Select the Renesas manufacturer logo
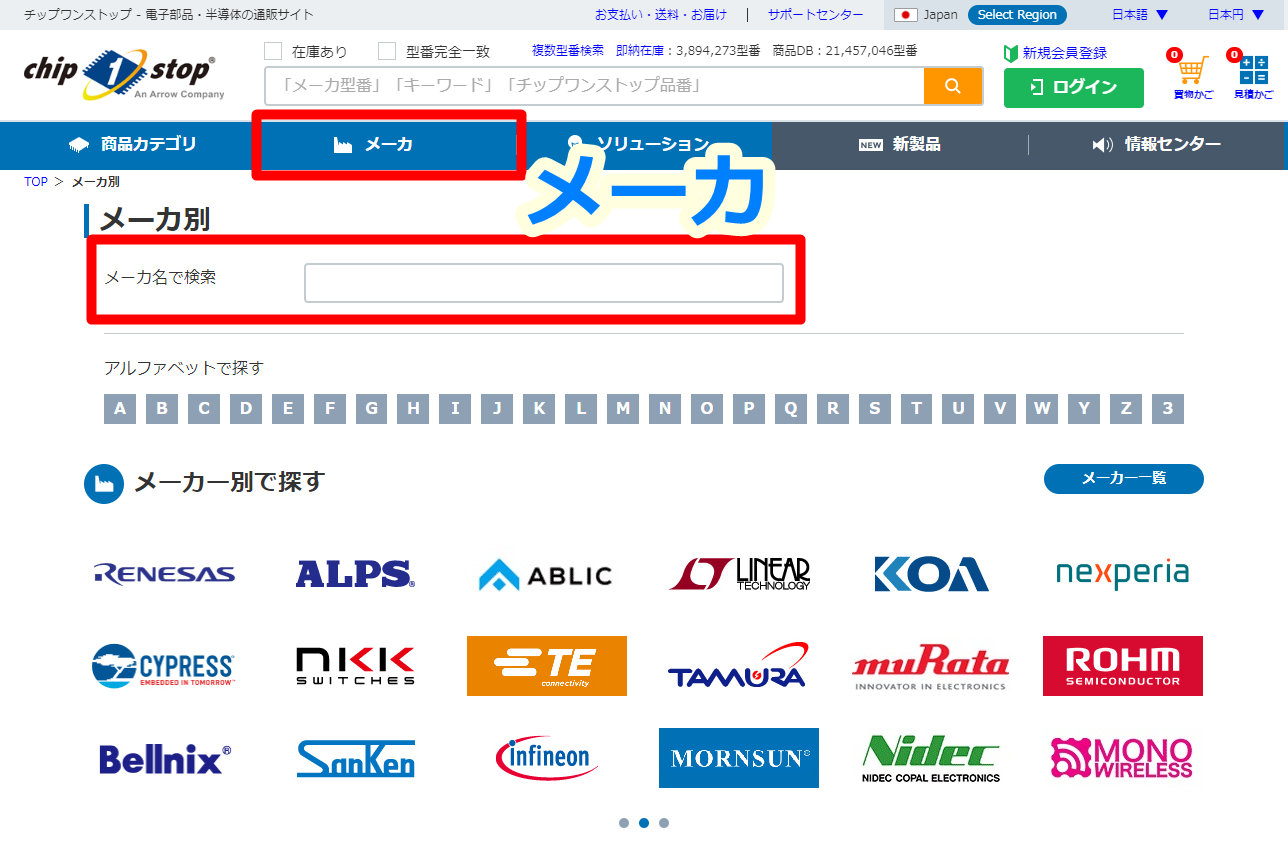This screenshot has width=1288, height=859. (x=164, y=574)
